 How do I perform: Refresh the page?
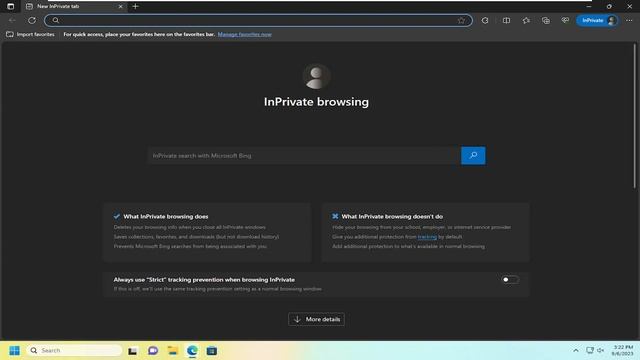[x=31, y=20]
